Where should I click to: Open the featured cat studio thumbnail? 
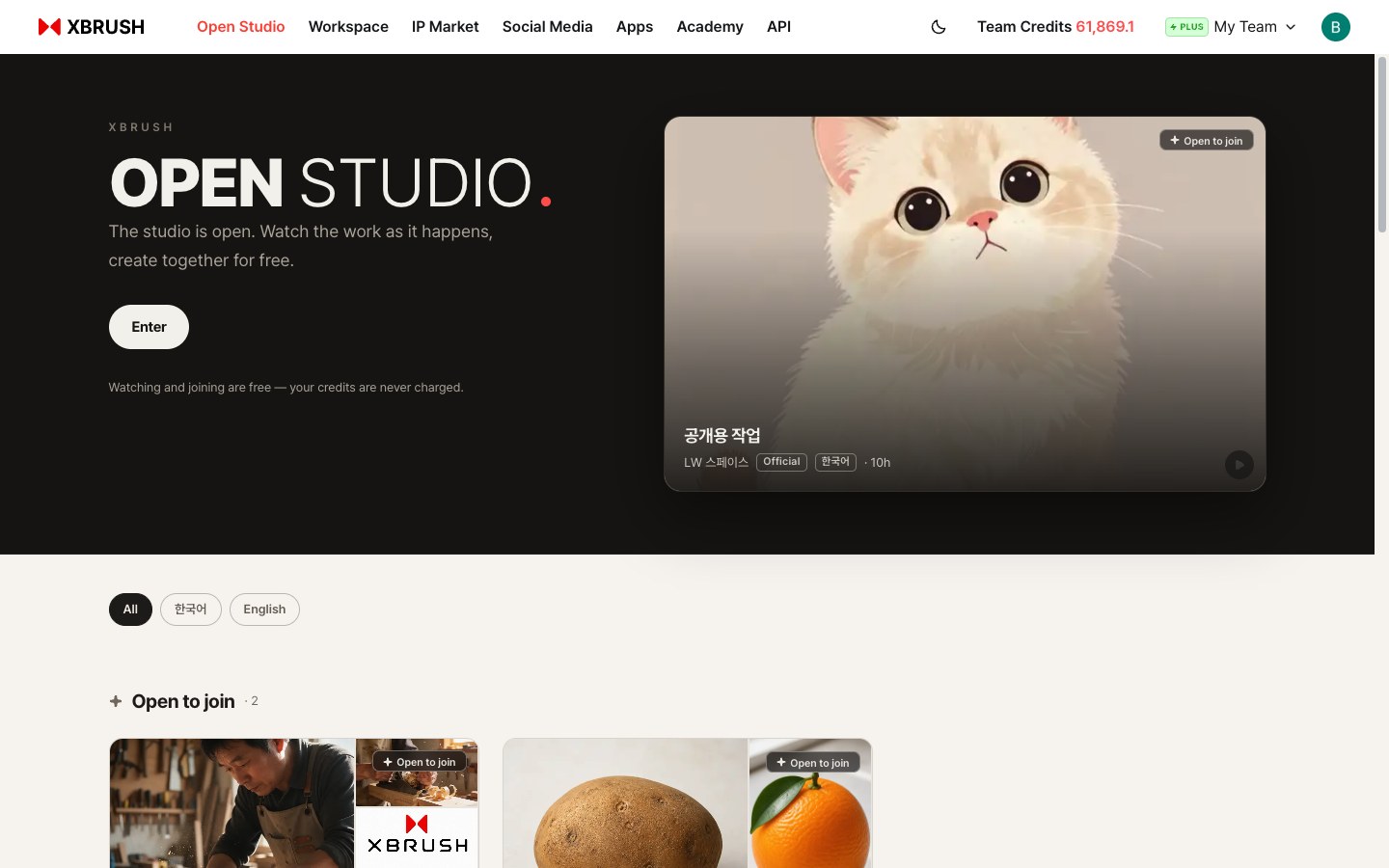tap(965, 304)
